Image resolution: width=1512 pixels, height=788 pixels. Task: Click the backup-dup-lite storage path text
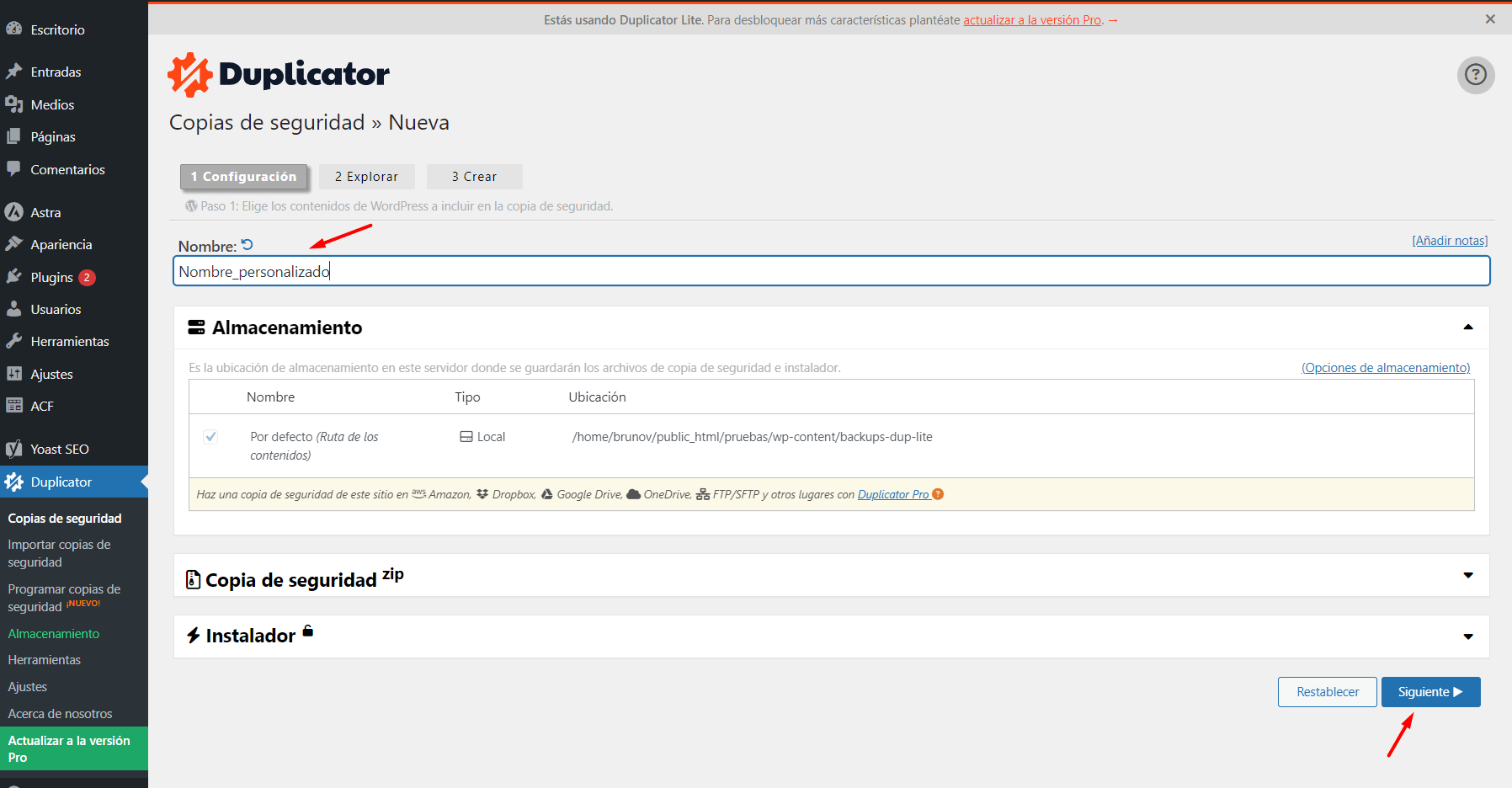click(753, 437)
